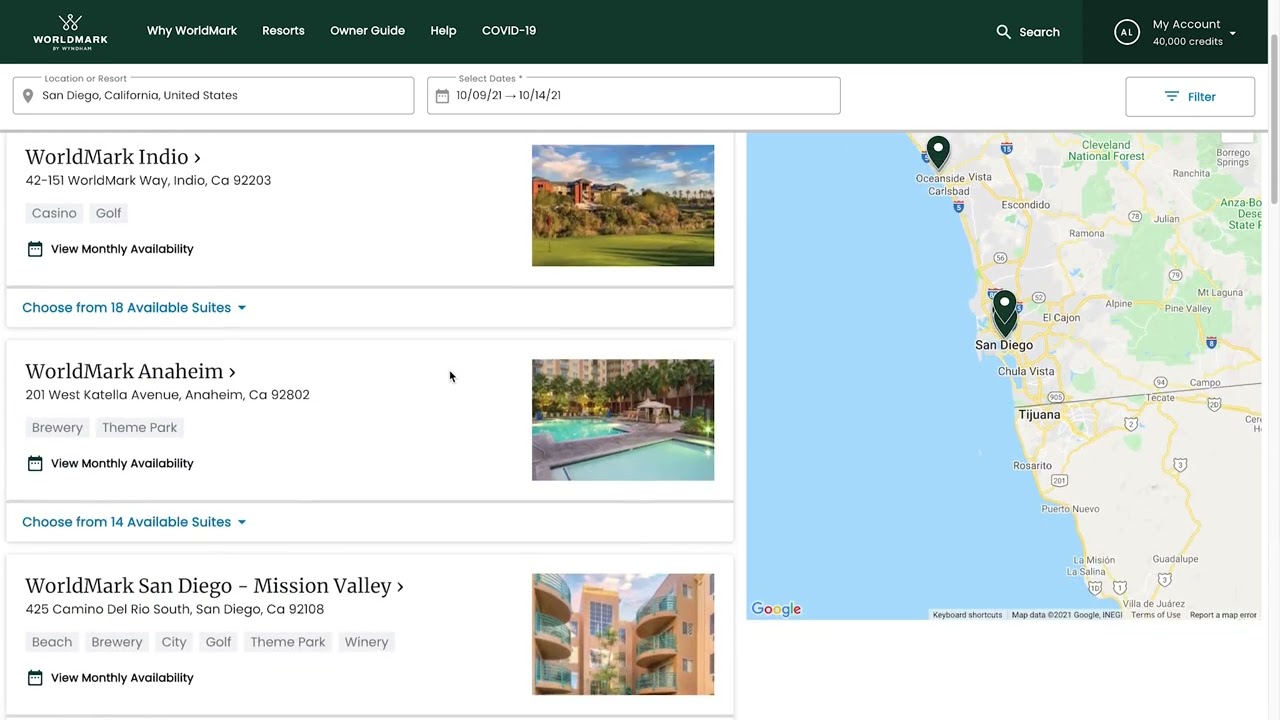Screen dimensions: 1280x720
Task: Click the Escondido label on the map
Action: (1026, 205)
